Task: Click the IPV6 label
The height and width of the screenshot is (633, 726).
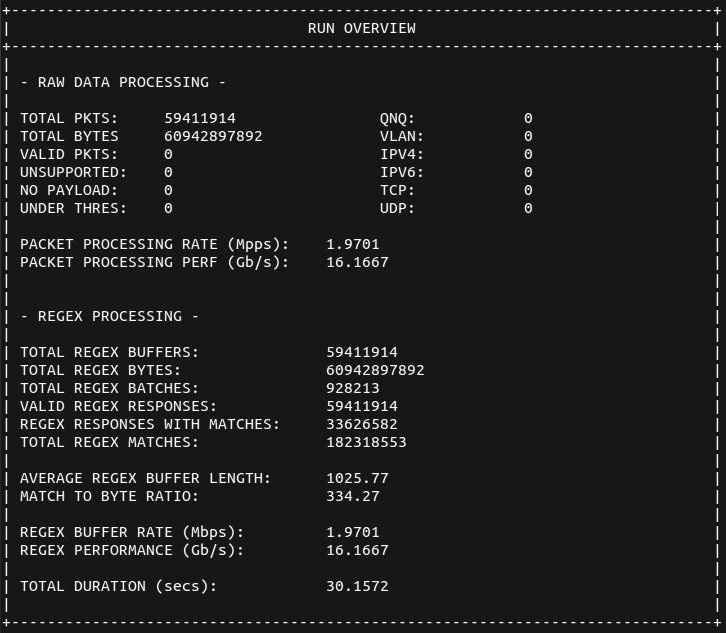Action: tap(401, 172)
